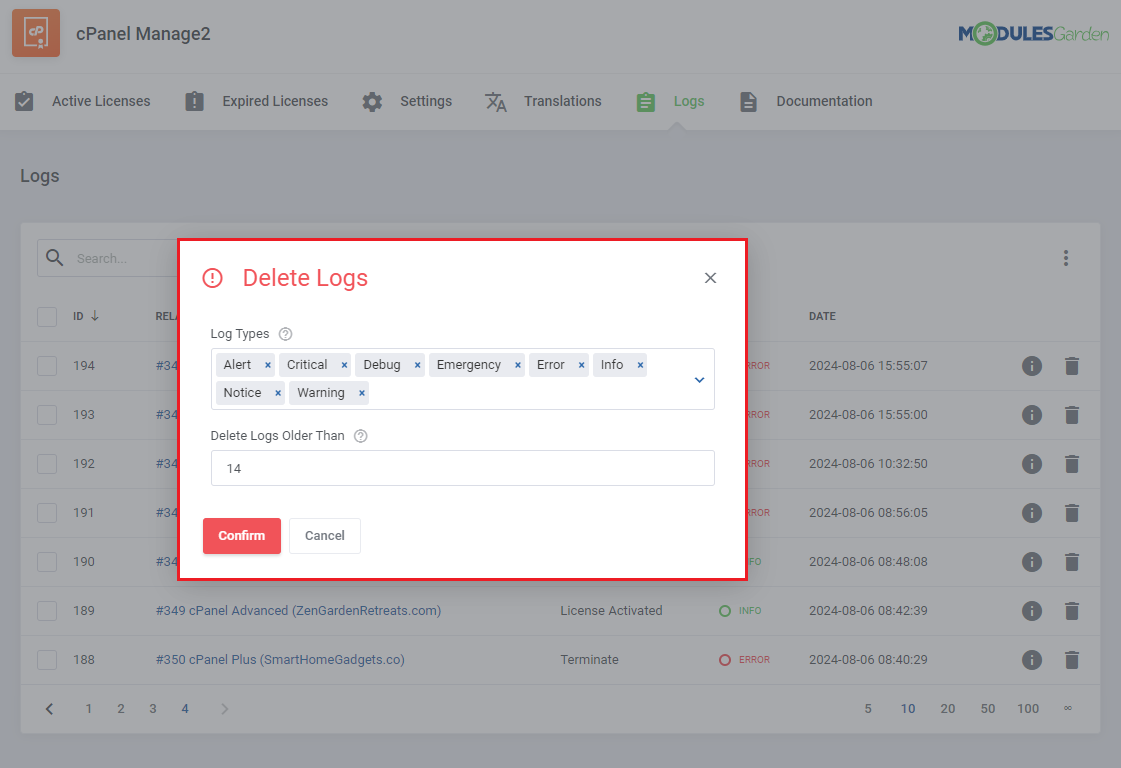This screenshot has width=1121, height=768.
Task: Show details for log 191
Action: (x=1032, y=513)
